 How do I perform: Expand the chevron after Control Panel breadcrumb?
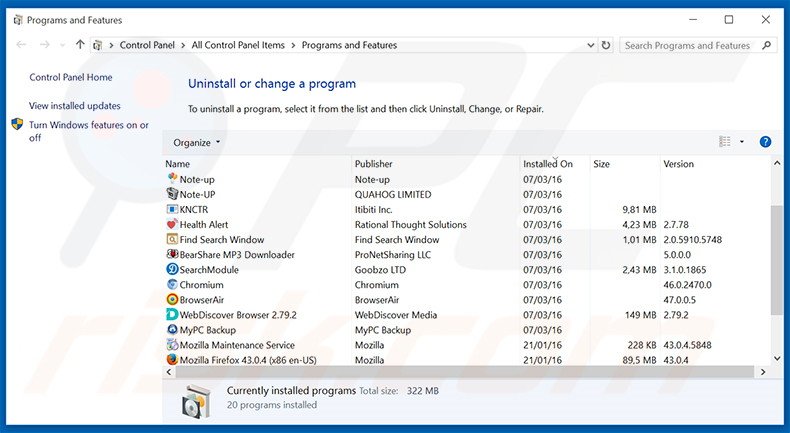coord(183,45)
